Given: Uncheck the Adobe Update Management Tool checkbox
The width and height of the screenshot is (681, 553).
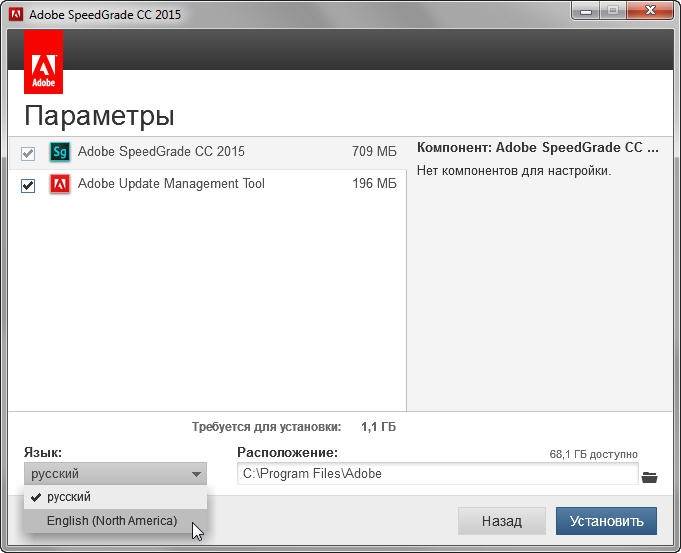Looking at the screenshot, I should tap(28, 185).
